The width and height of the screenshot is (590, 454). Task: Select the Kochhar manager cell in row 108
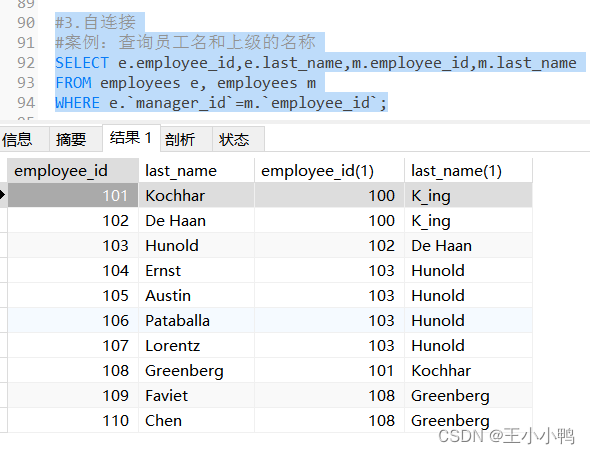click(468, 370)
